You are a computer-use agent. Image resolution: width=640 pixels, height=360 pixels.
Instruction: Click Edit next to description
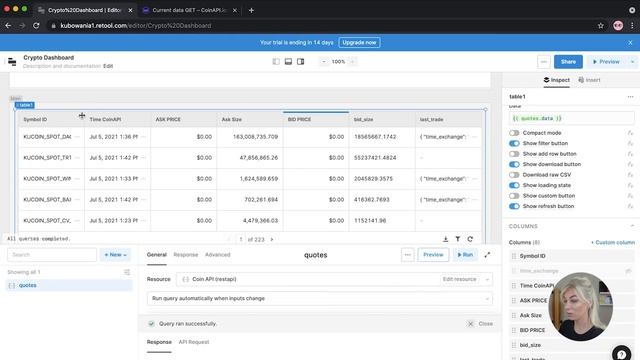(x=108, y=66)
